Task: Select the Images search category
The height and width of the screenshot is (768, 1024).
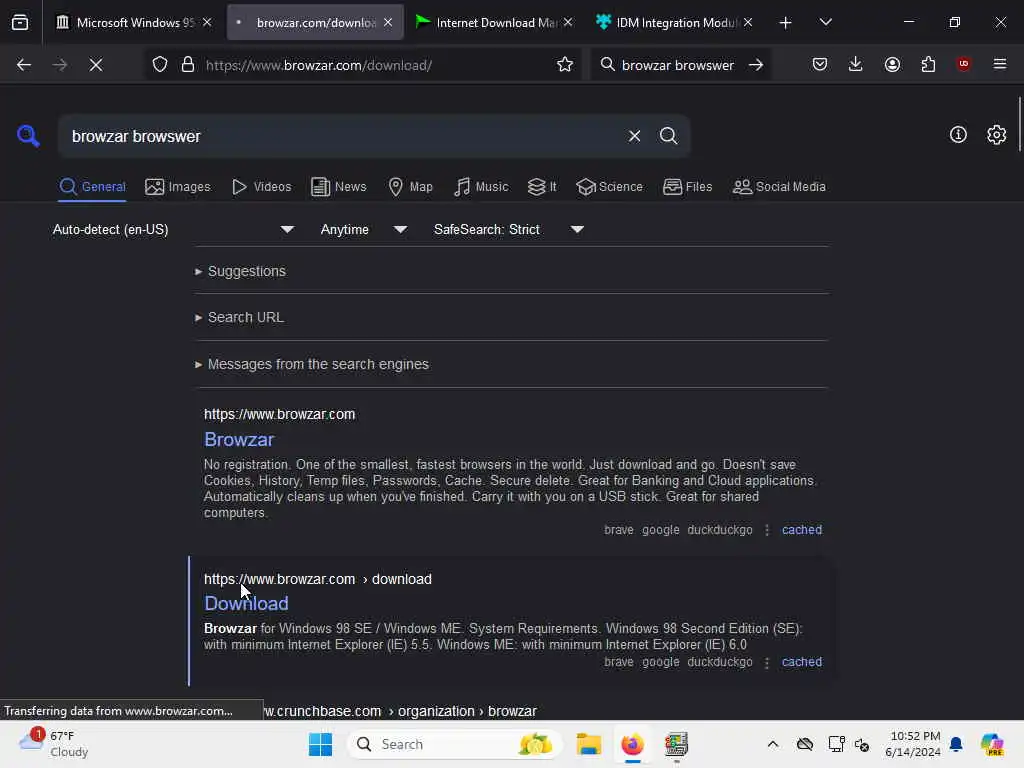Action: tap(178, 187)
